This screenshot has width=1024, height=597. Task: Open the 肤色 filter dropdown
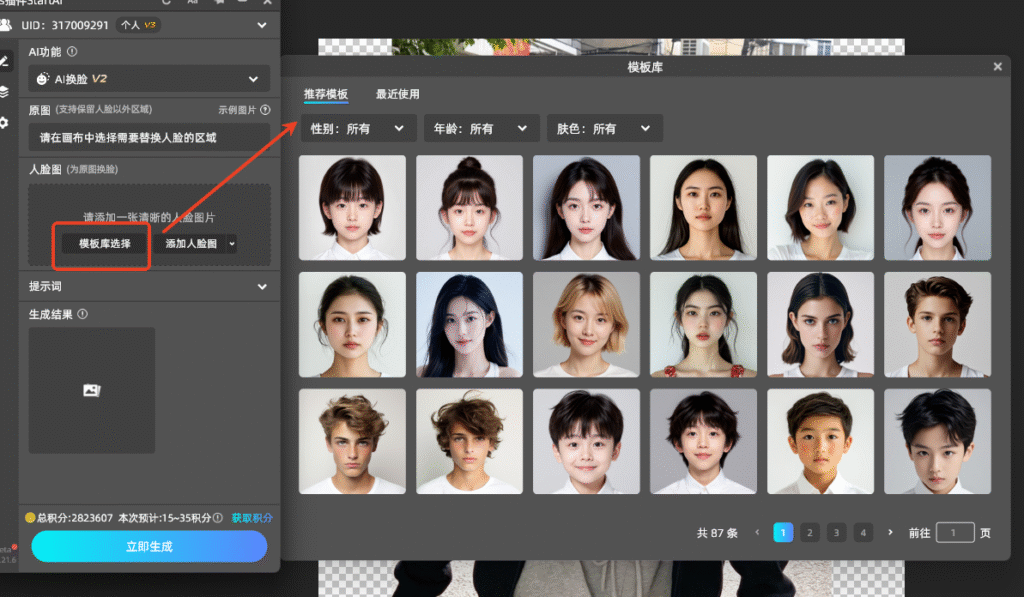pos(604,129)
